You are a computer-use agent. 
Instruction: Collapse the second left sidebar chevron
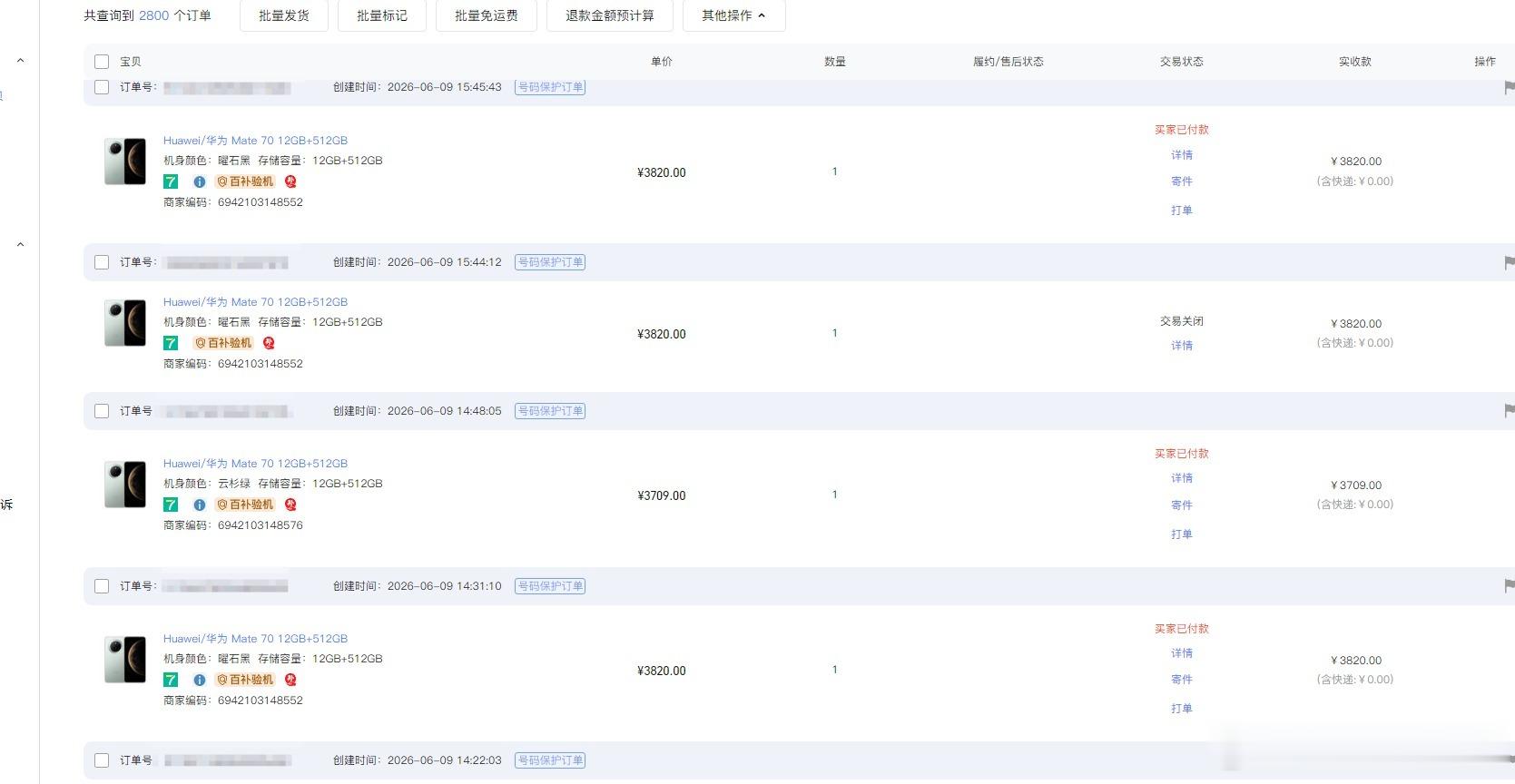click(x=20, y=244)
